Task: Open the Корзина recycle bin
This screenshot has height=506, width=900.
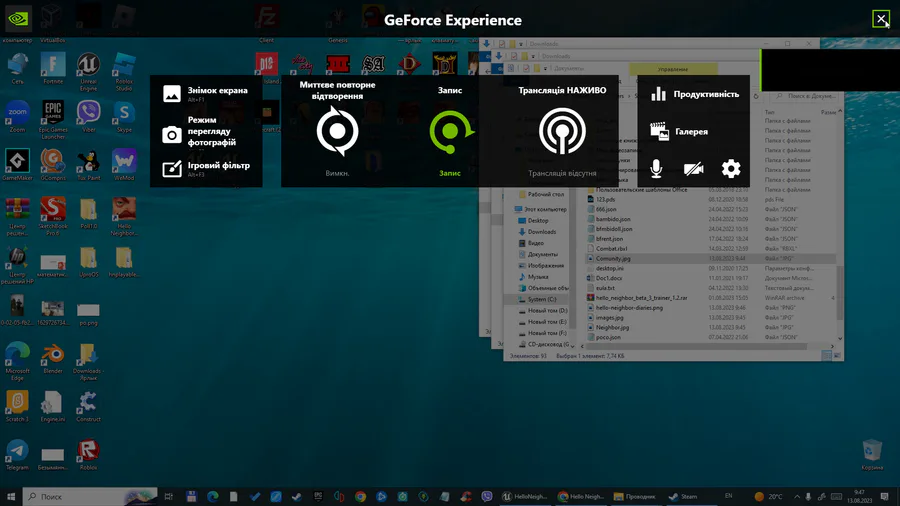Action: pos(872,454)
